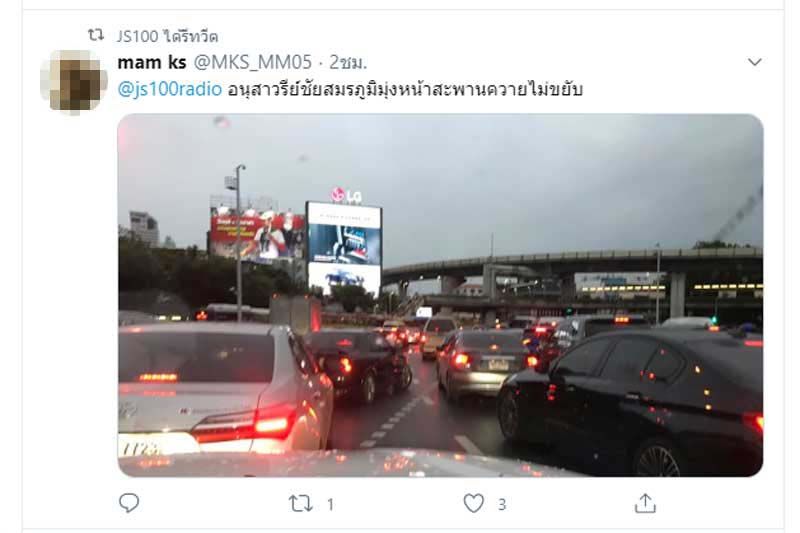The height and width of the screenshot is (533, 800).
Task: Click the red billboard in the photo
Action: (x=257, y=235)
